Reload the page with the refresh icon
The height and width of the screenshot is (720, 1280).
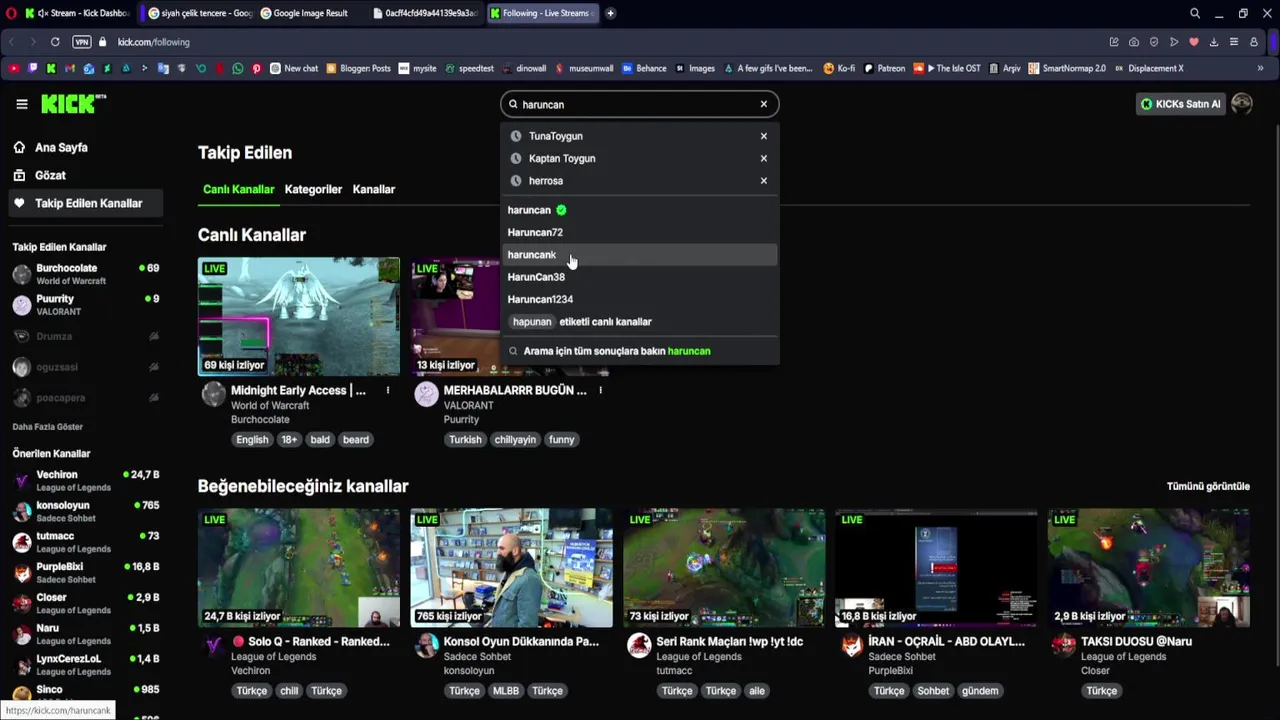coord(55,42)
